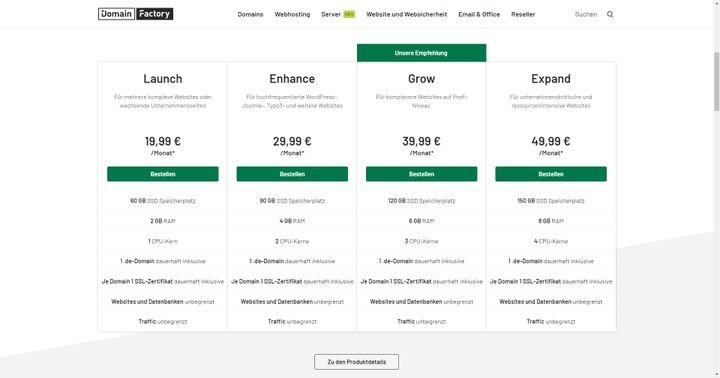The image size is (720, 378).
Task: Click the 49,99 € price
Action: (551, 141)
